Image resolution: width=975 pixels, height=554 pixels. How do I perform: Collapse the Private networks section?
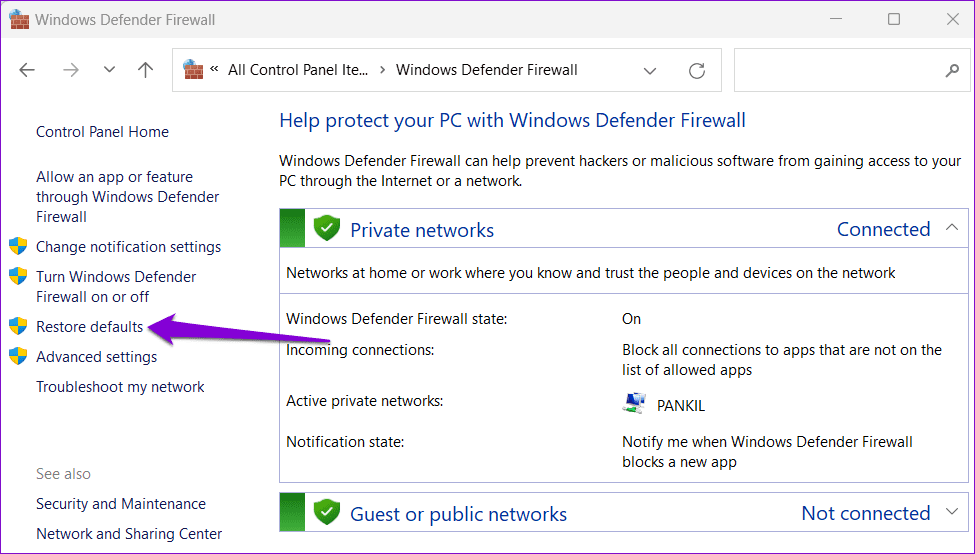951,229
